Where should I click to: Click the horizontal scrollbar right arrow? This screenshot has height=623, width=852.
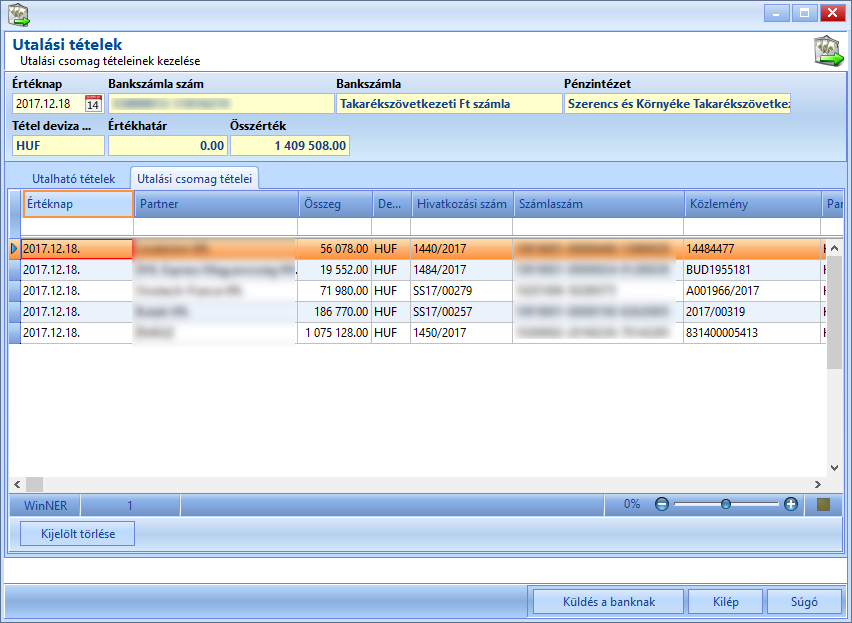coord(818,484)
